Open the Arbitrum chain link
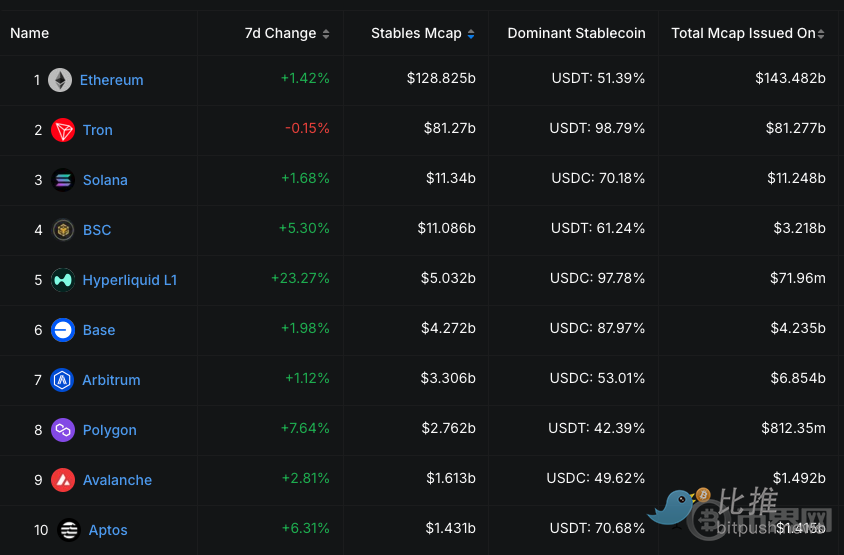The image size is (844, 555). click(112, 380)
